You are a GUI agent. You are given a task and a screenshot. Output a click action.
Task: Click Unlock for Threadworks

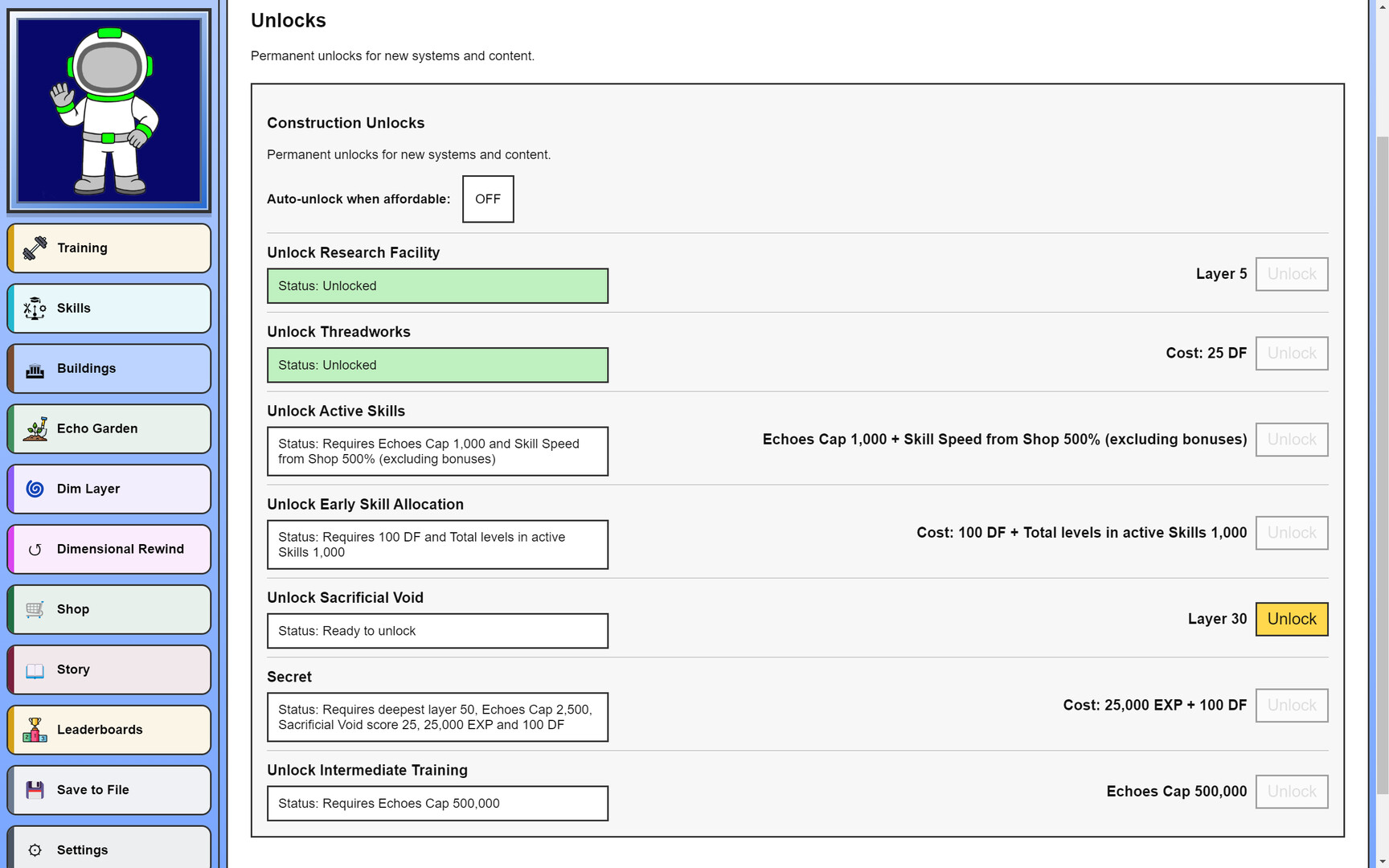1292,354
